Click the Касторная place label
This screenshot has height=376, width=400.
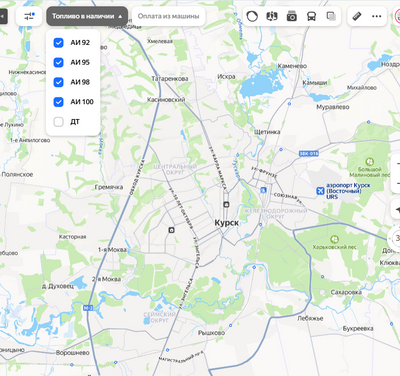(x=72, y=237)
